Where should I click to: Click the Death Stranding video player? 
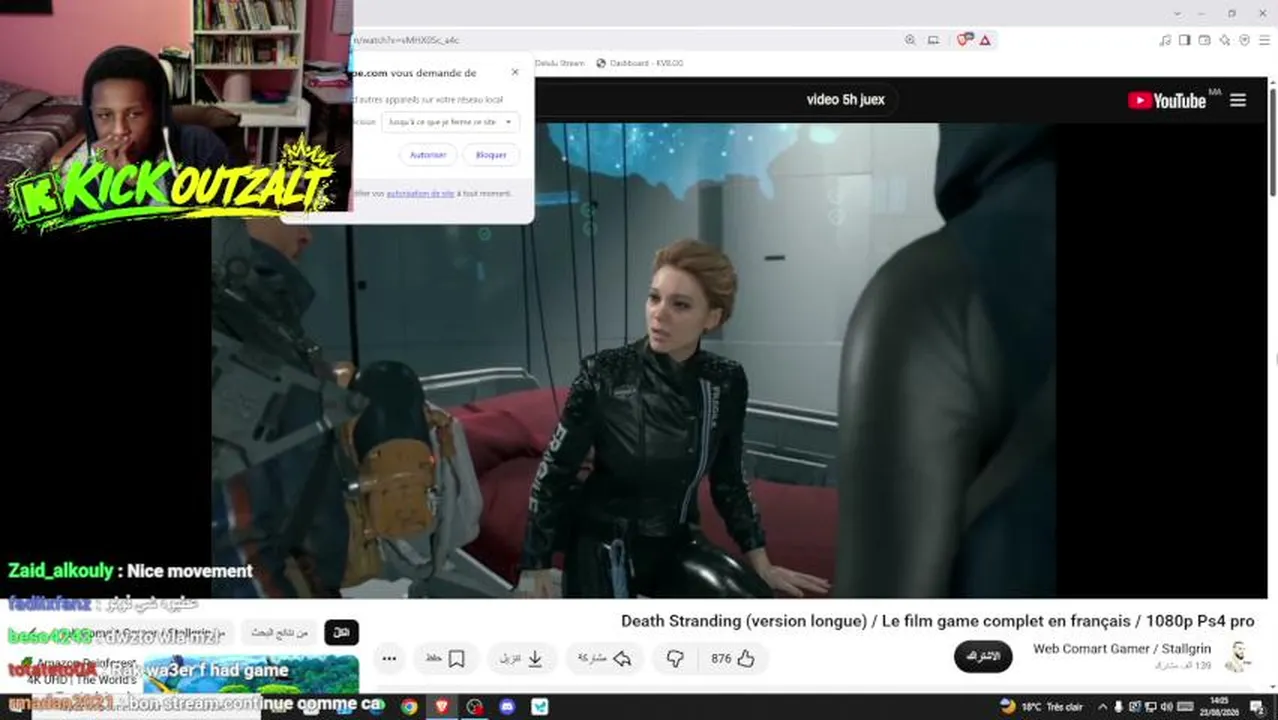click(x=634, y=360)
